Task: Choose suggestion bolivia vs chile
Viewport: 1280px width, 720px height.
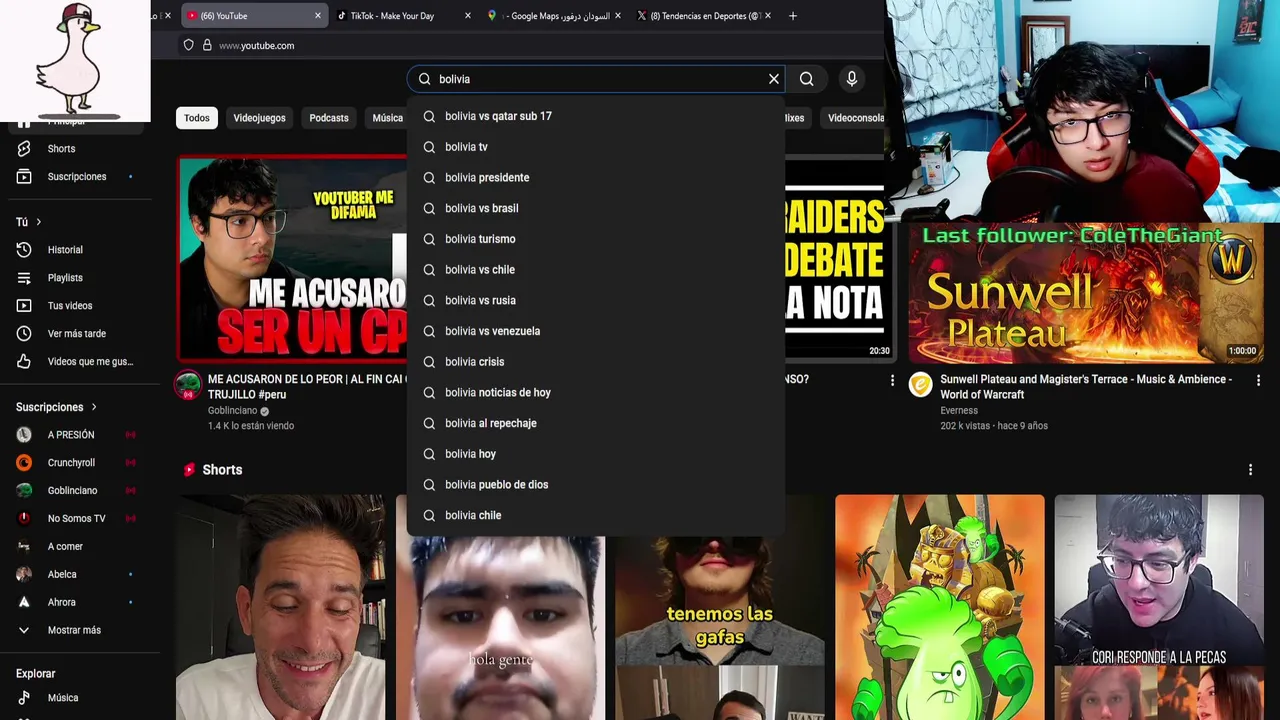Action: pos(596,270)
